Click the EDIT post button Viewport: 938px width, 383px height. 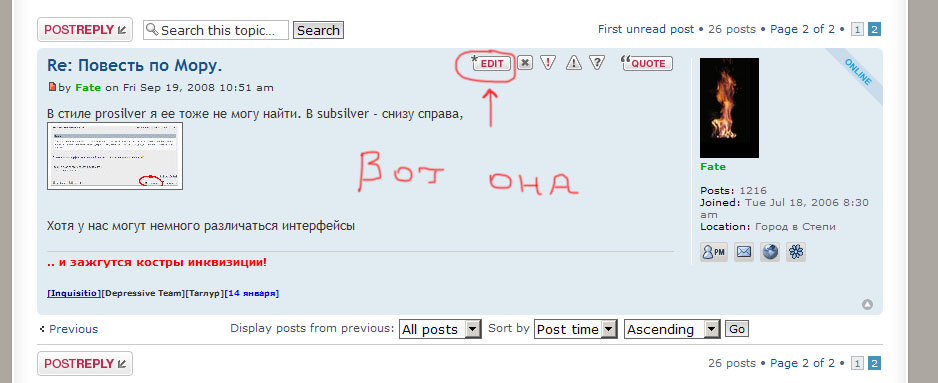pos(492,63)
